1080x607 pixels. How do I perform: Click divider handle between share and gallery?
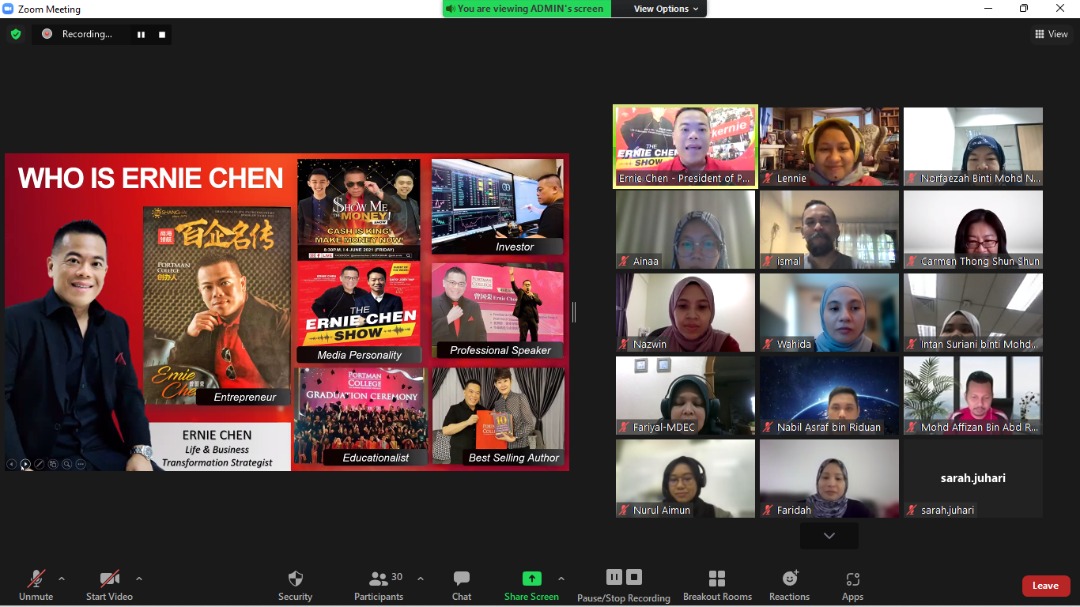click(574, 312)
